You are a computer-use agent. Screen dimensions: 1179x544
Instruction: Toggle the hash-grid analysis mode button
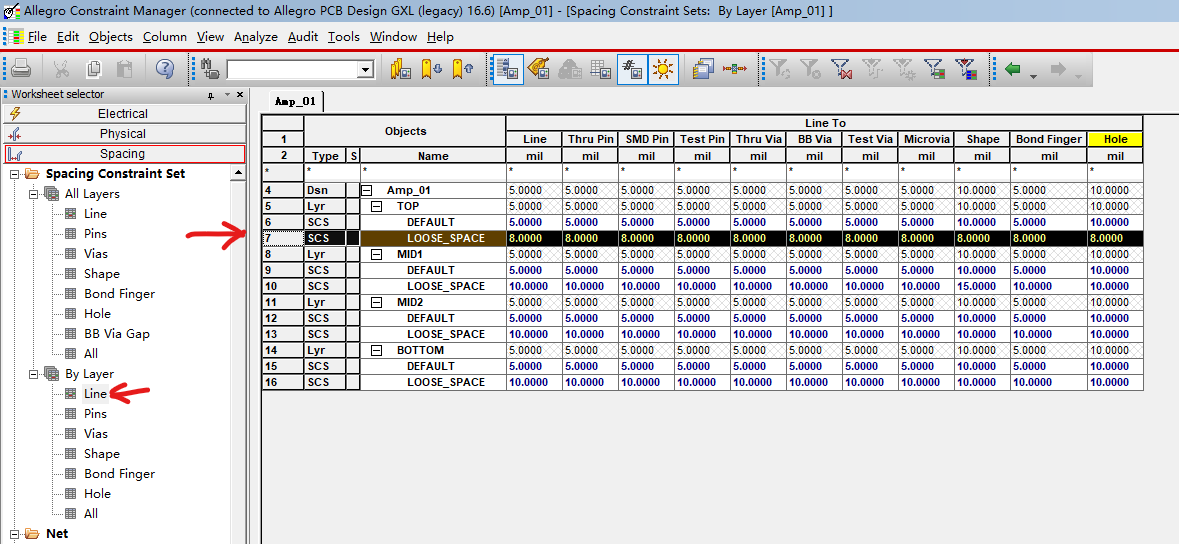click(632, 69)
